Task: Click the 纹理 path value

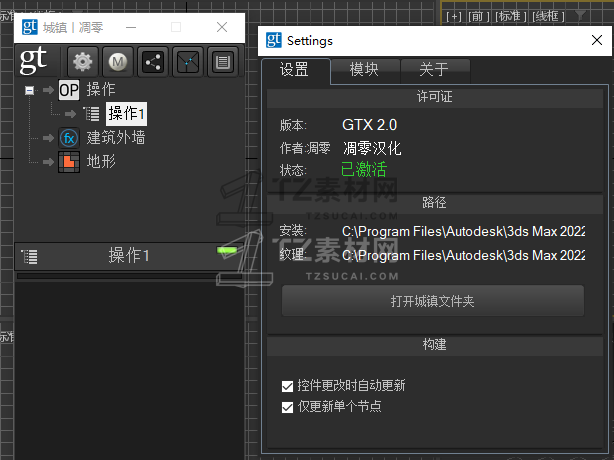Action: (x=464, y=255)
